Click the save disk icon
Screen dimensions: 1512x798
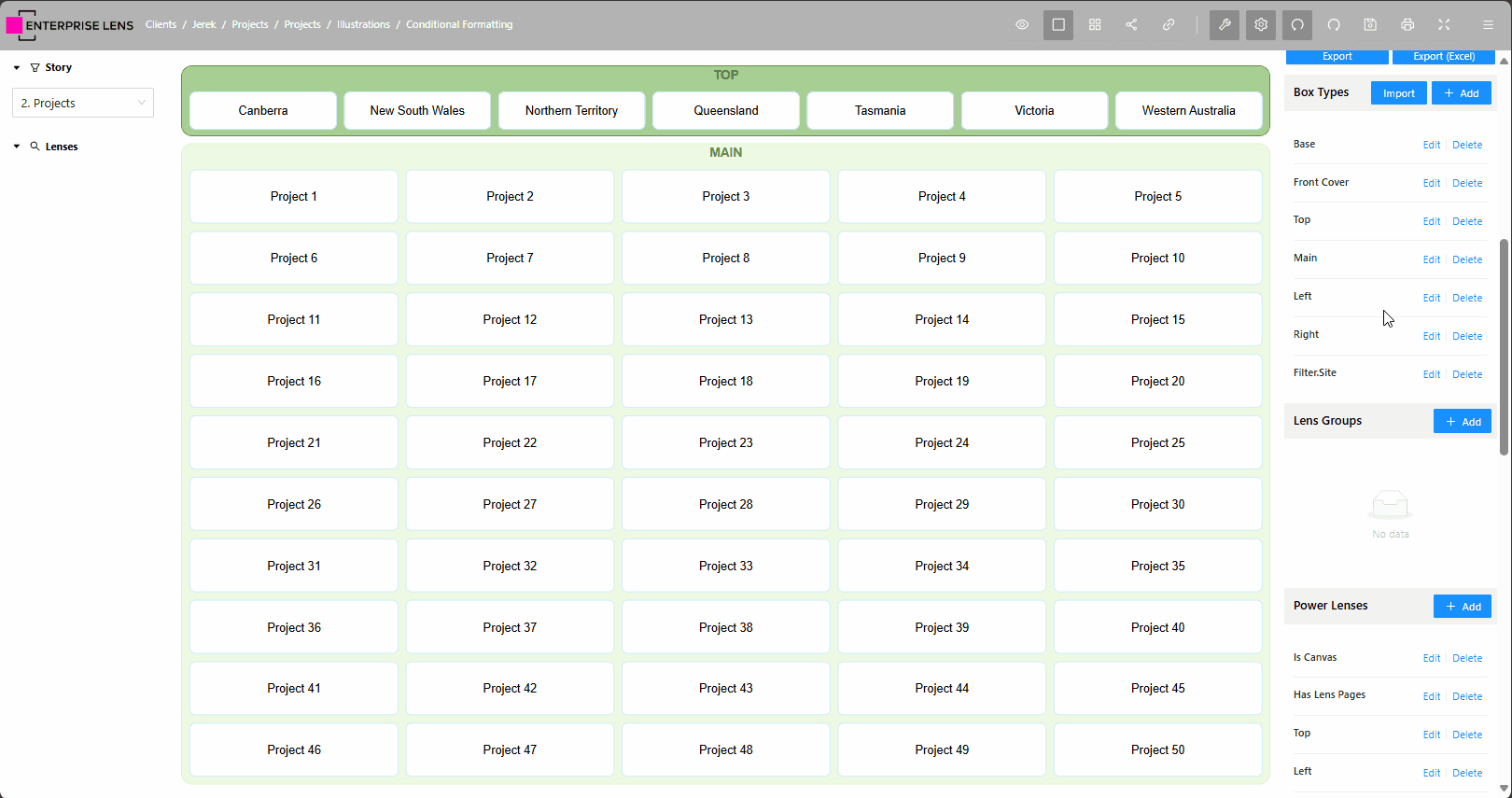point(1370,25)
